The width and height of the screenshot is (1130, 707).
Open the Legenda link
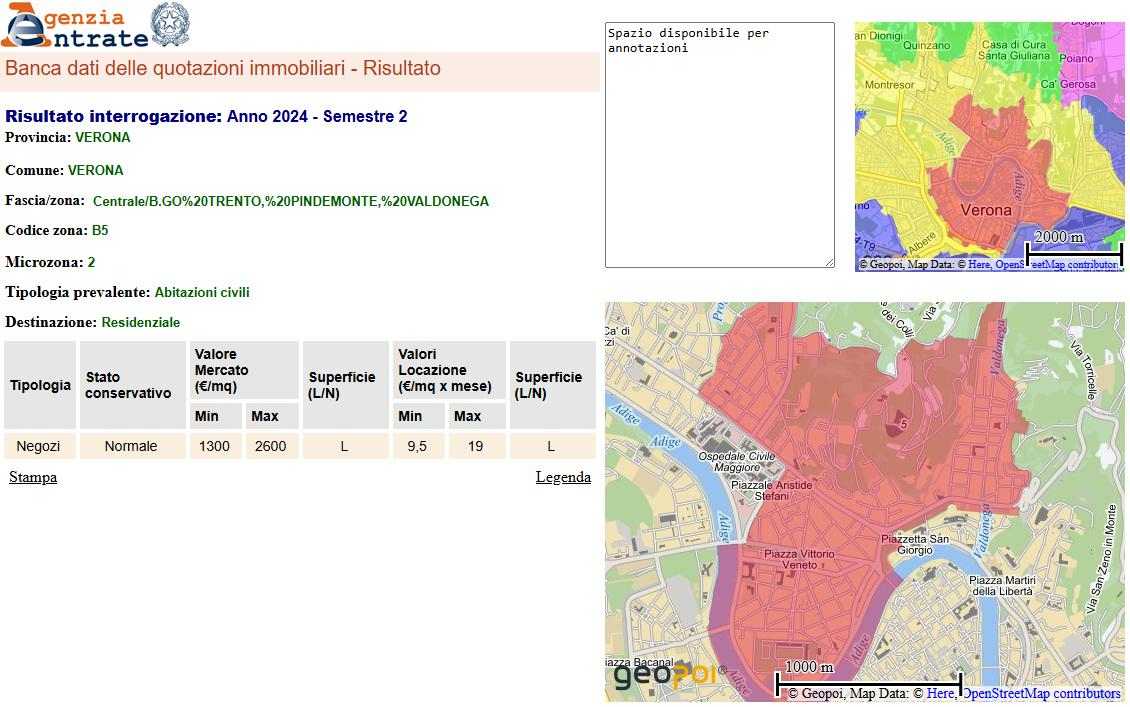563,478
